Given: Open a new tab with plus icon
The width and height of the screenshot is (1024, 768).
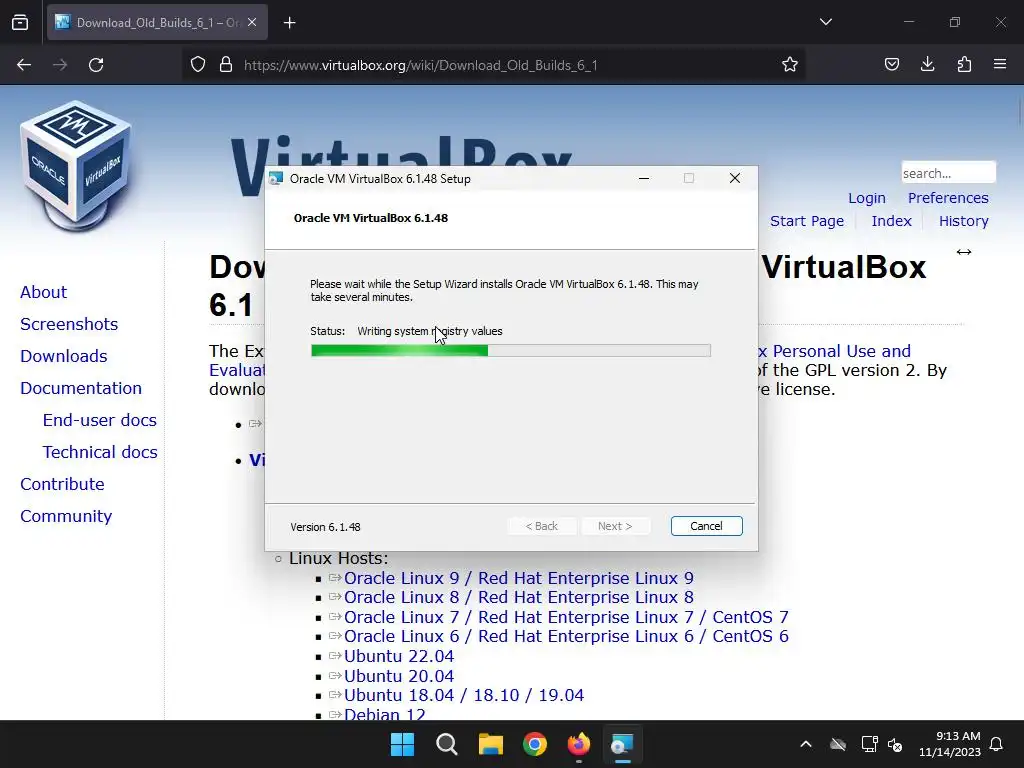Looking at the screenshot, I should (289, 23).
